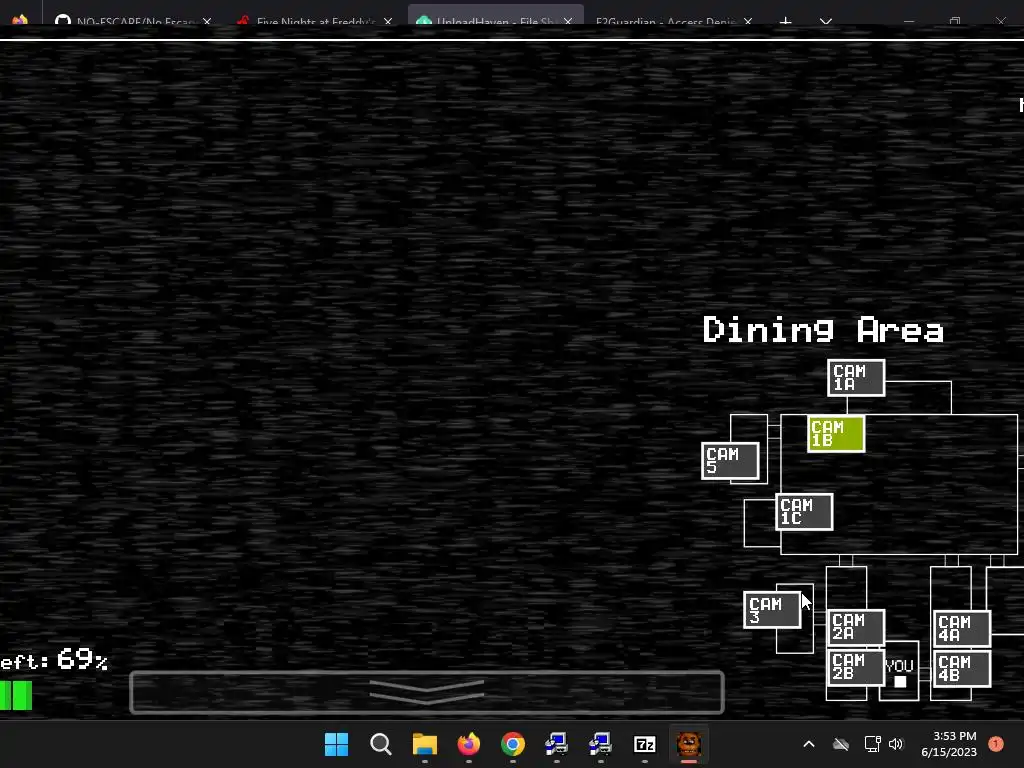Select CAM 2B west hall corner
Viewport: 1024px width, 768px height.
[856, 667]
